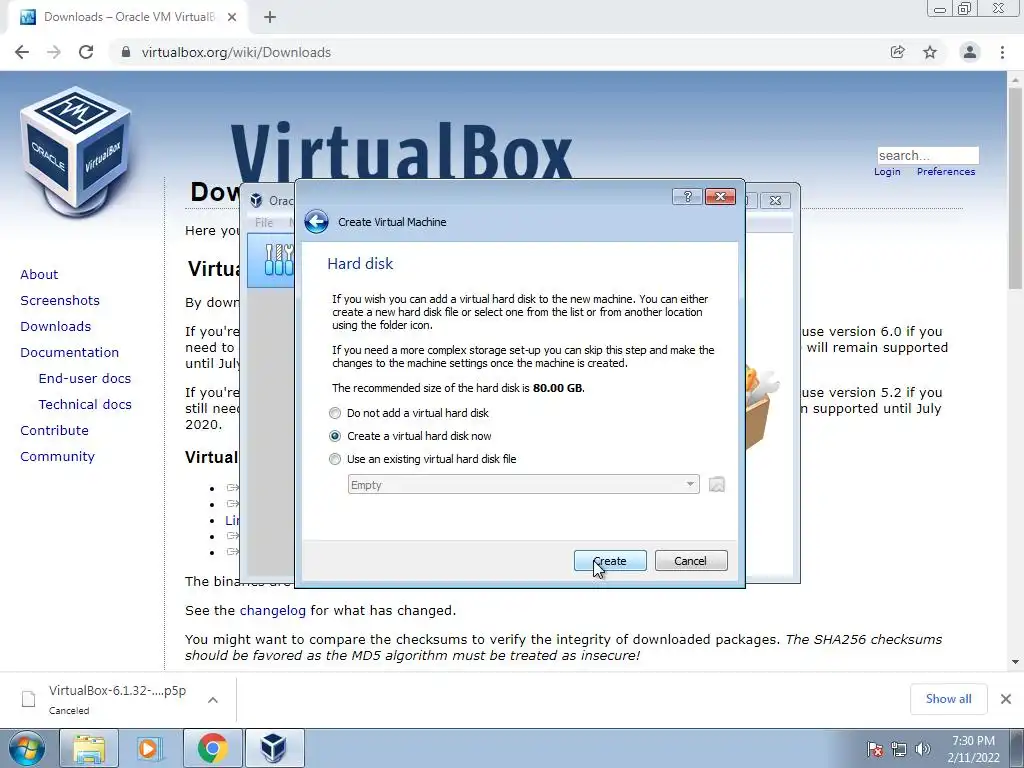The width and height of the screenshot is (1024, 768).
Task: Open Chrome three-dot menu
Action: point(1002,52)
